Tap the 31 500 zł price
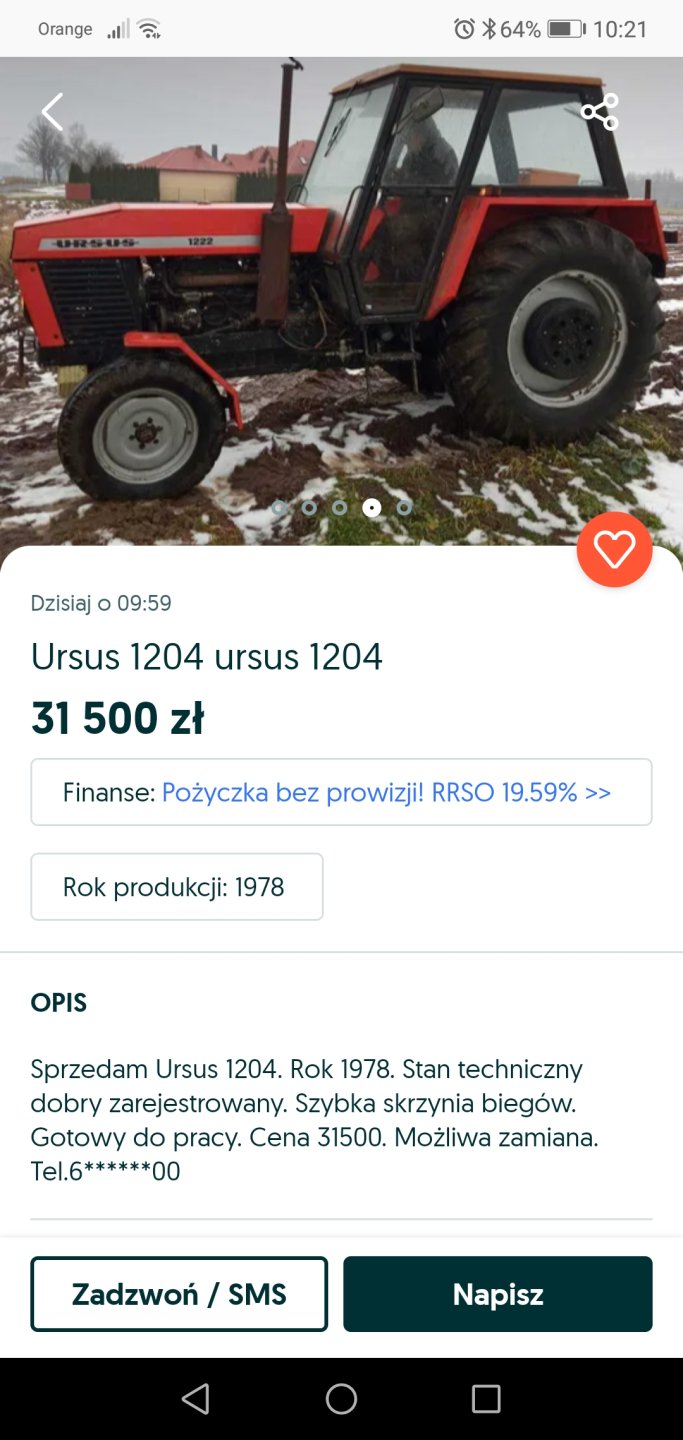Screen dimensions: 683x1440 pyautogui.click(x=118, y=719)
